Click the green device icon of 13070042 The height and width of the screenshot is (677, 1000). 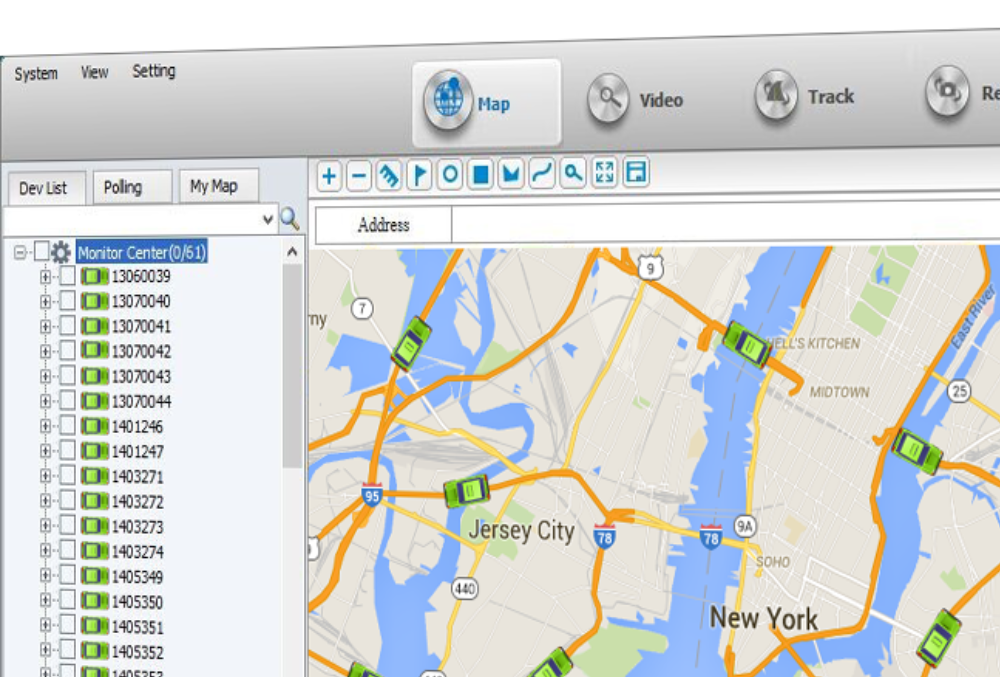pyautogui.click(x=94, y=350)
